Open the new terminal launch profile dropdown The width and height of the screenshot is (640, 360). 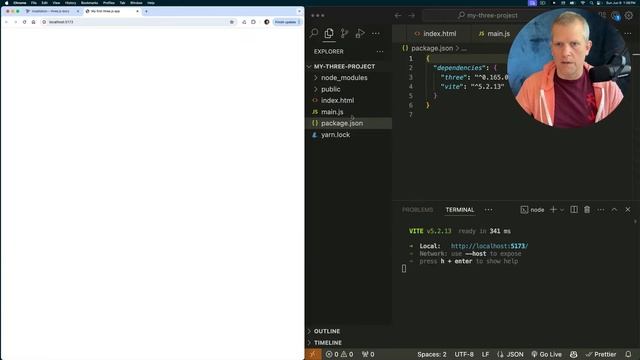pyautogui.click(x=562, y=210)
